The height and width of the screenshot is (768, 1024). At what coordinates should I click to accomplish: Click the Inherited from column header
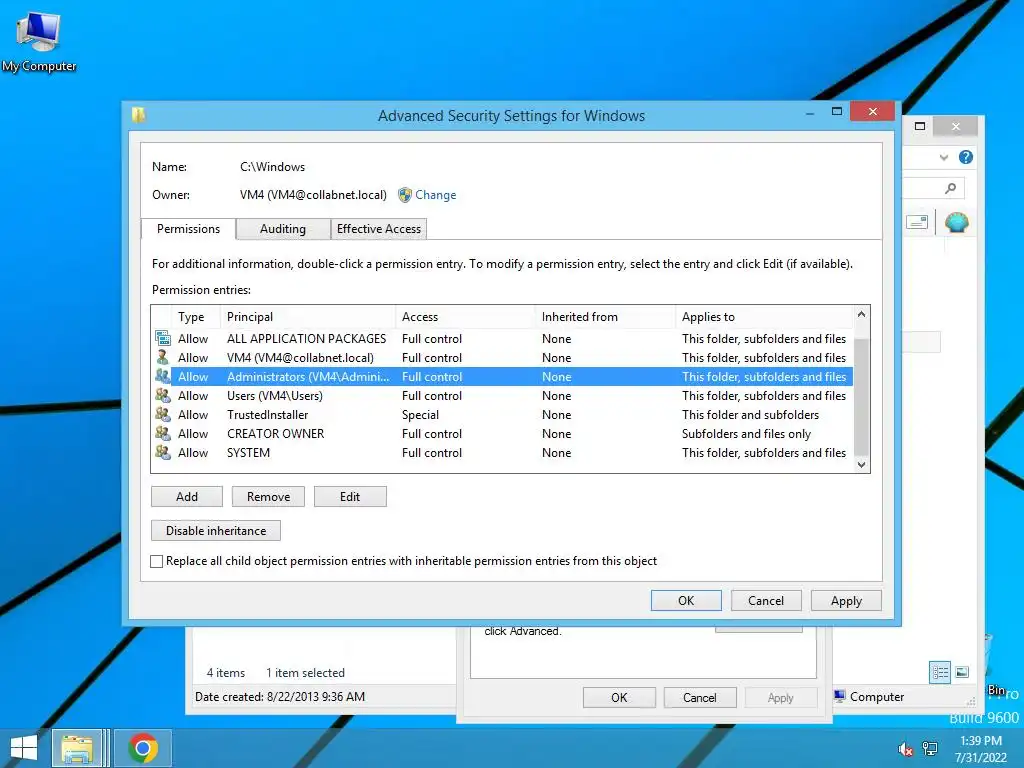pyautogui.click(x=605, y=317)
